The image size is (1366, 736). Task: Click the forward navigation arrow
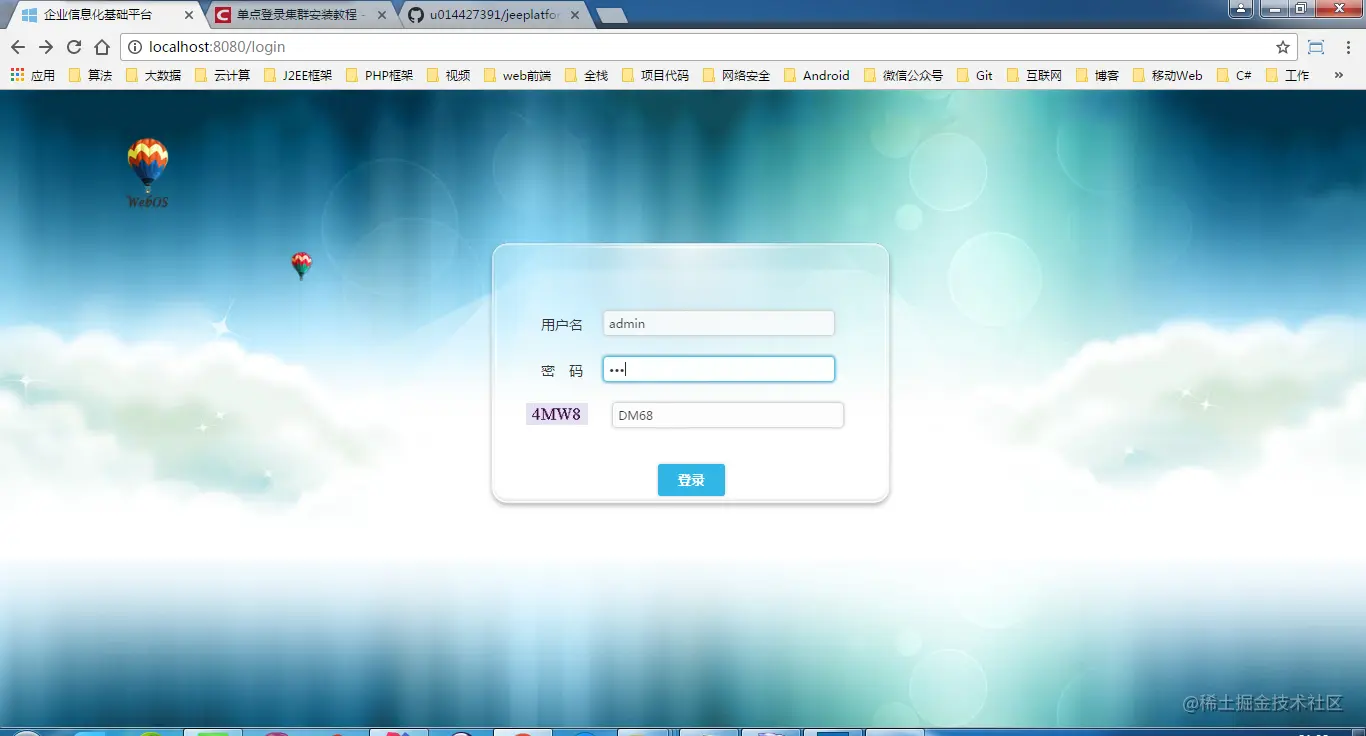click(46, 47)
